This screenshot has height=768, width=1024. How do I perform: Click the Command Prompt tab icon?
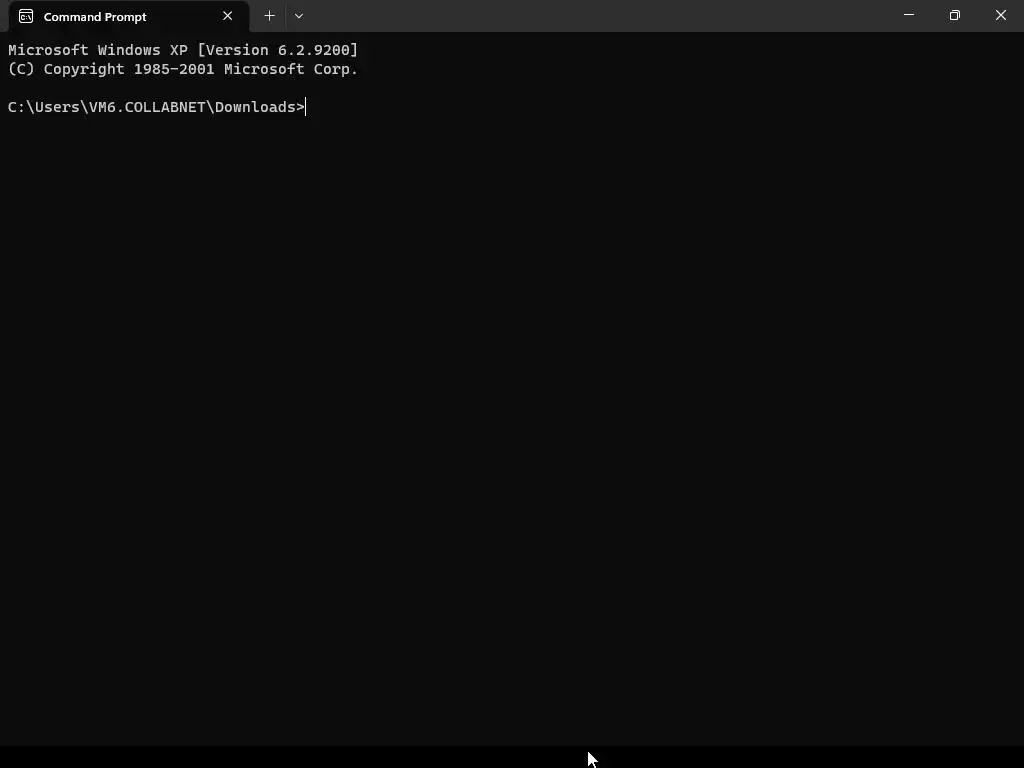click(x=26, y=16)
